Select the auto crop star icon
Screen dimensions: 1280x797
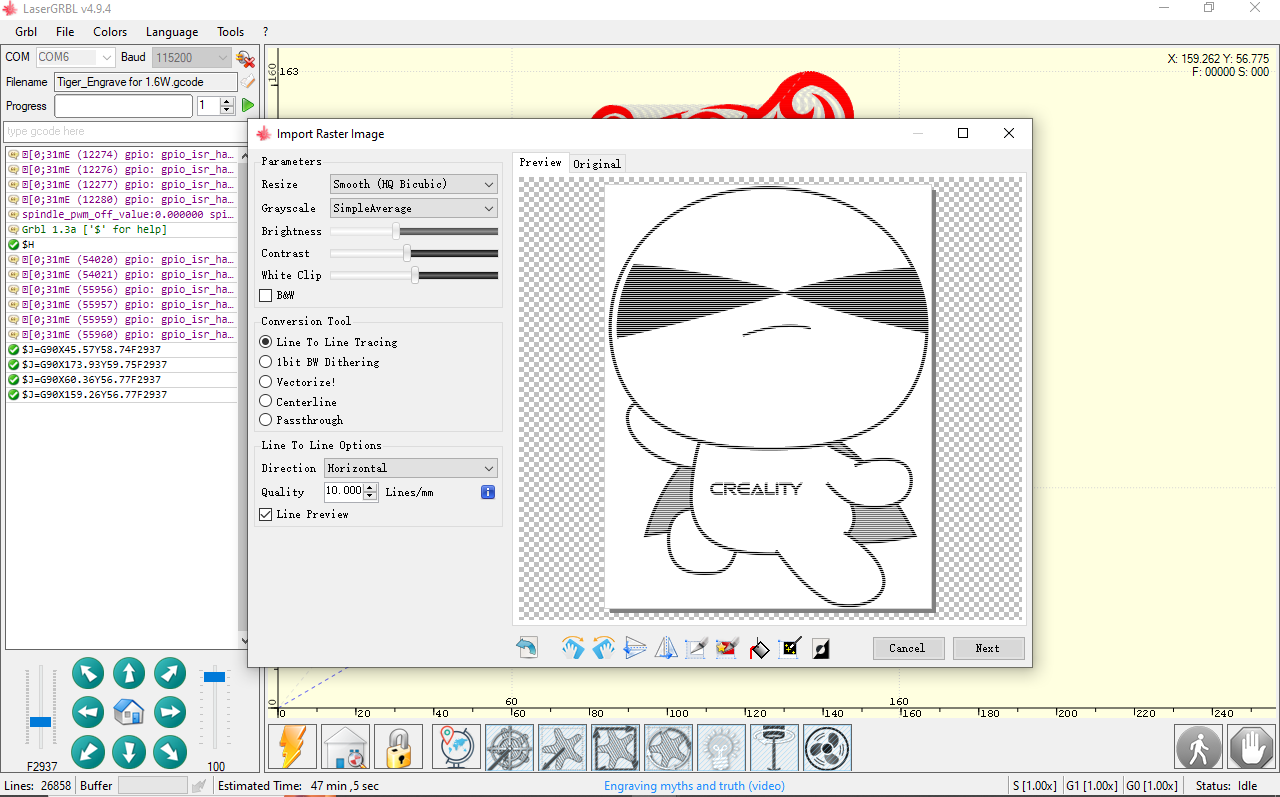click(x=727, y=648)
